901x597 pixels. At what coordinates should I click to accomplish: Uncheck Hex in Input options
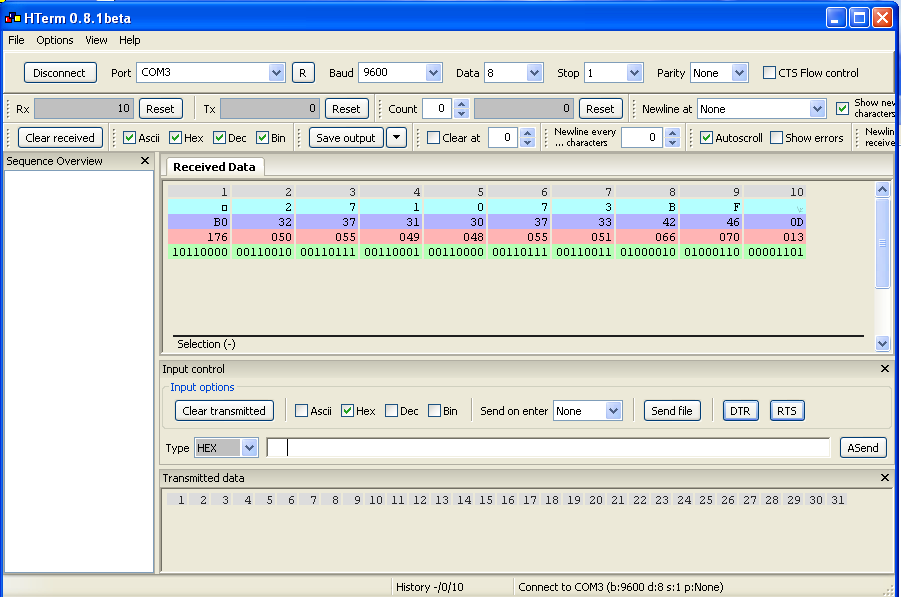[347, 411]
